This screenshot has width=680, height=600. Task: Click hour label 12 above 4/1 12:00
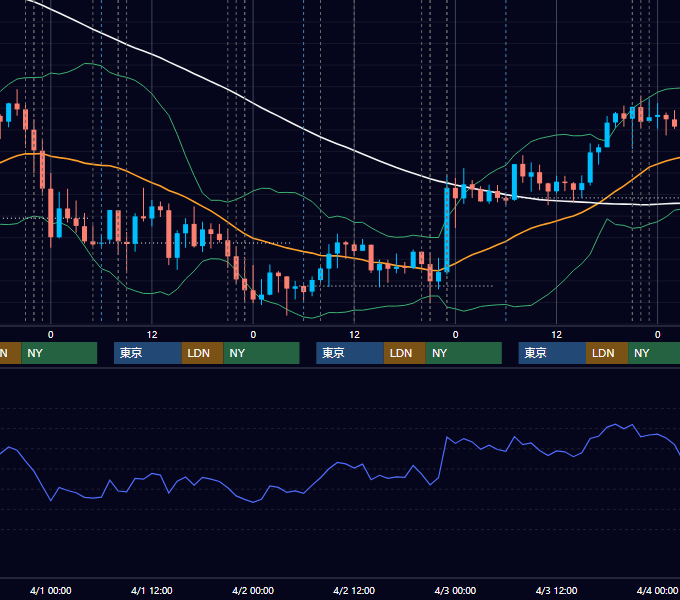click(152, 335)
